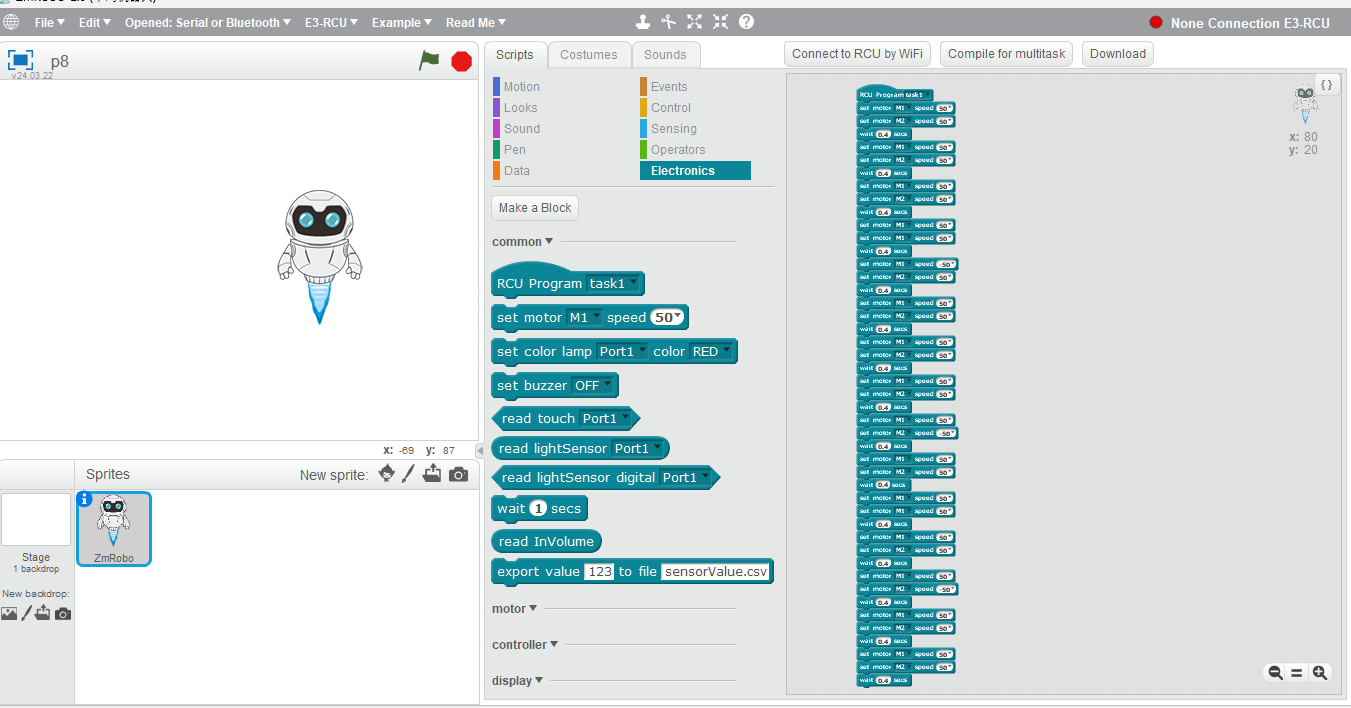The width and height of the screenshot is (1351, 708).
Task: Click the green flag to run
Action: point(429,61)
